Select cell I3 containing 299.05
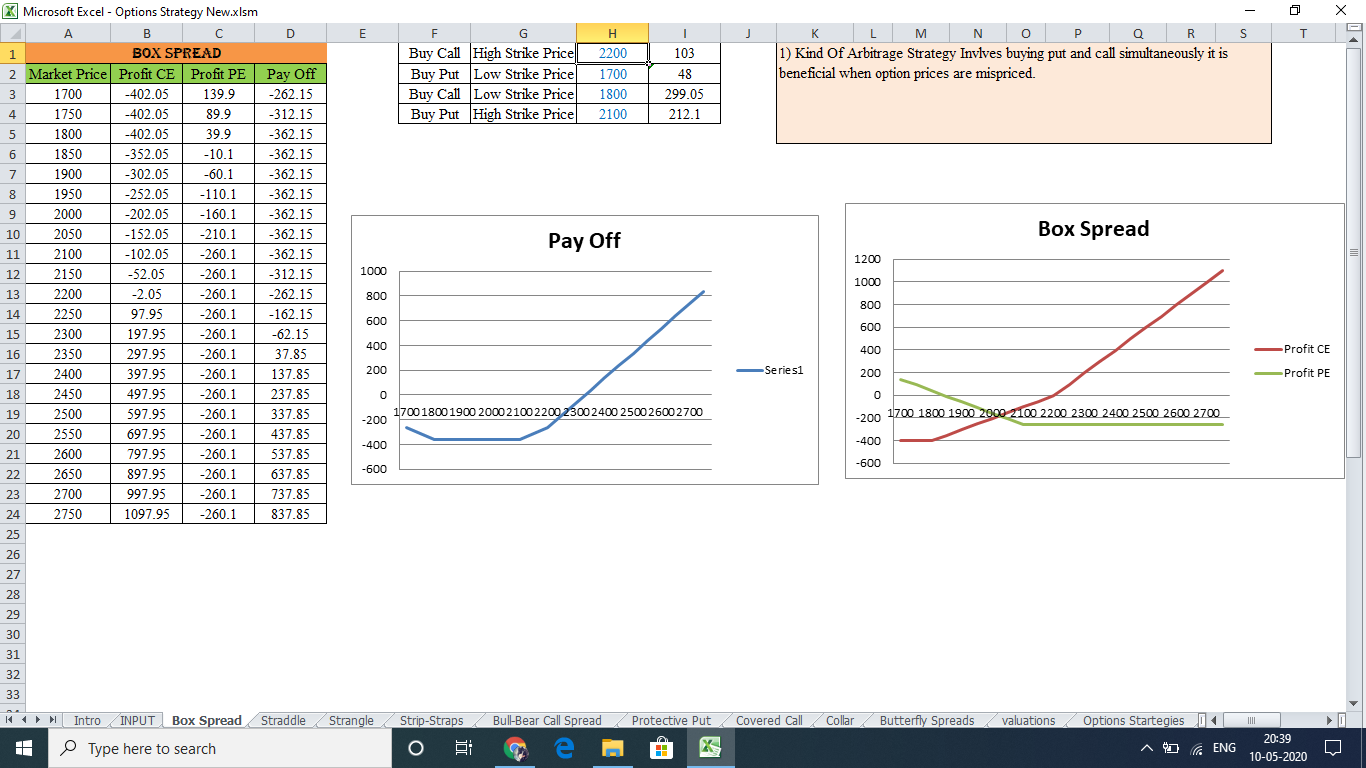Image resolution: width=1366 pixels, height=768 pixels. coord(684,94)
